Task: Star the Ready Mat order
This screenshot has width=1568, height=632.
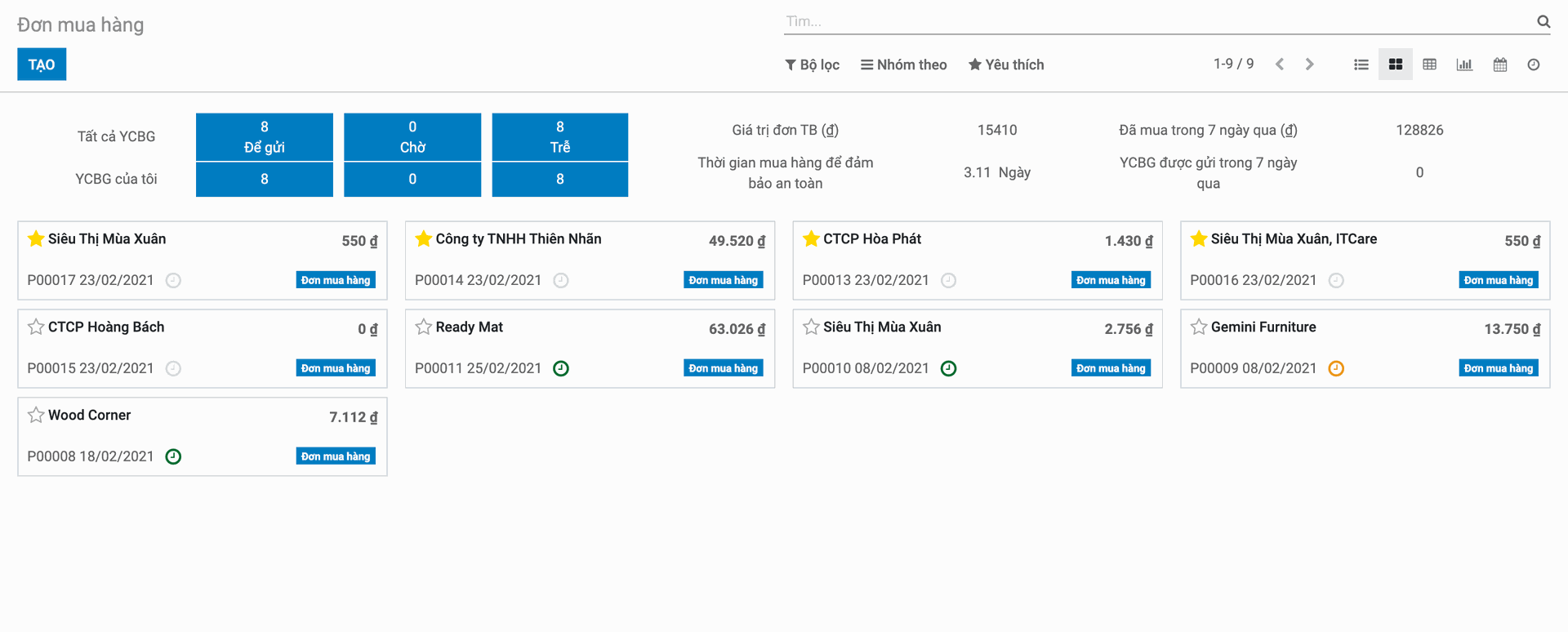Action: 423,327
